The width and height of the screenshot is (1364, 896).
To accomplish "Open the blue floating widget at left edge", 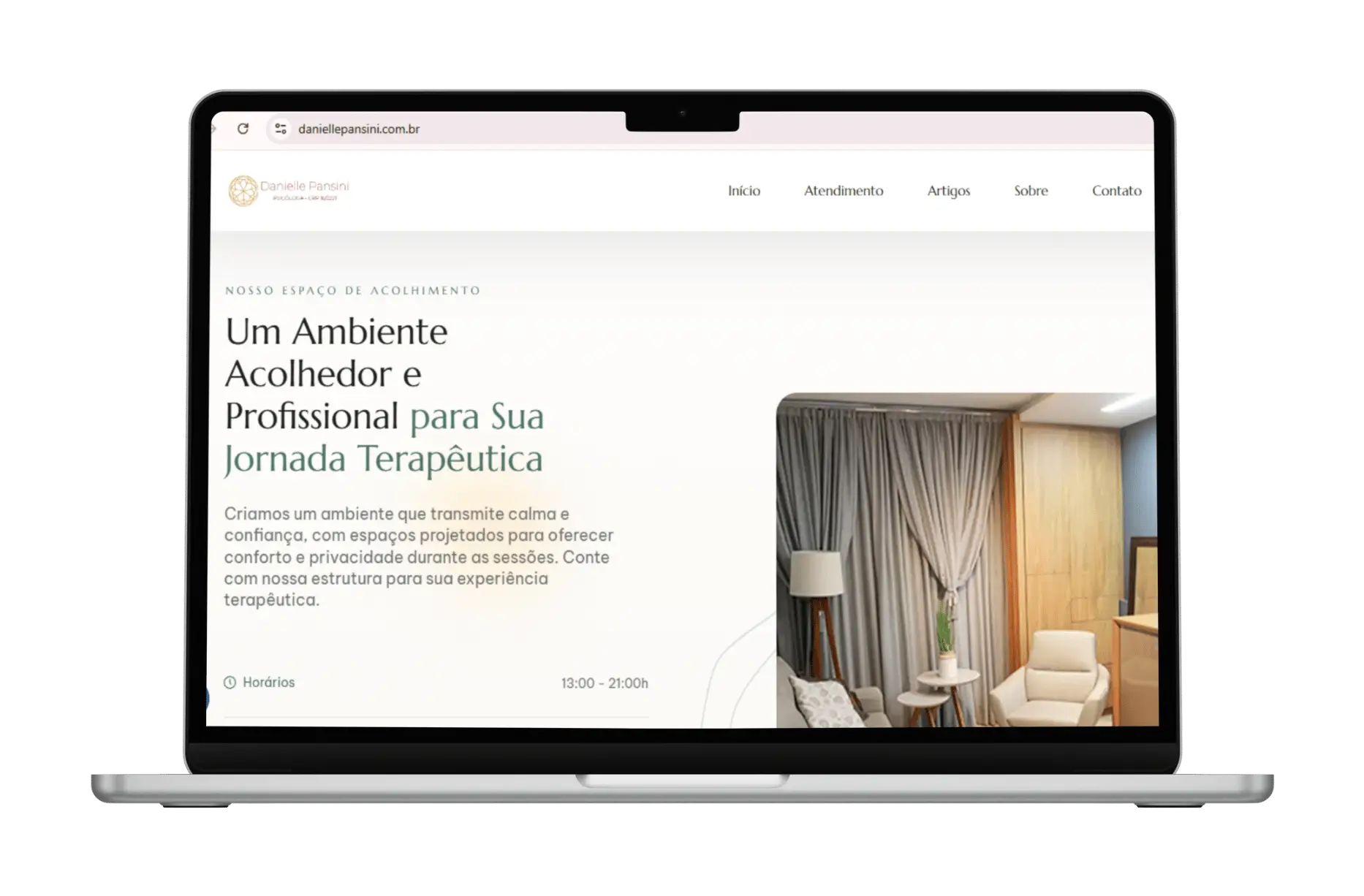I will (x=208, y=699).
